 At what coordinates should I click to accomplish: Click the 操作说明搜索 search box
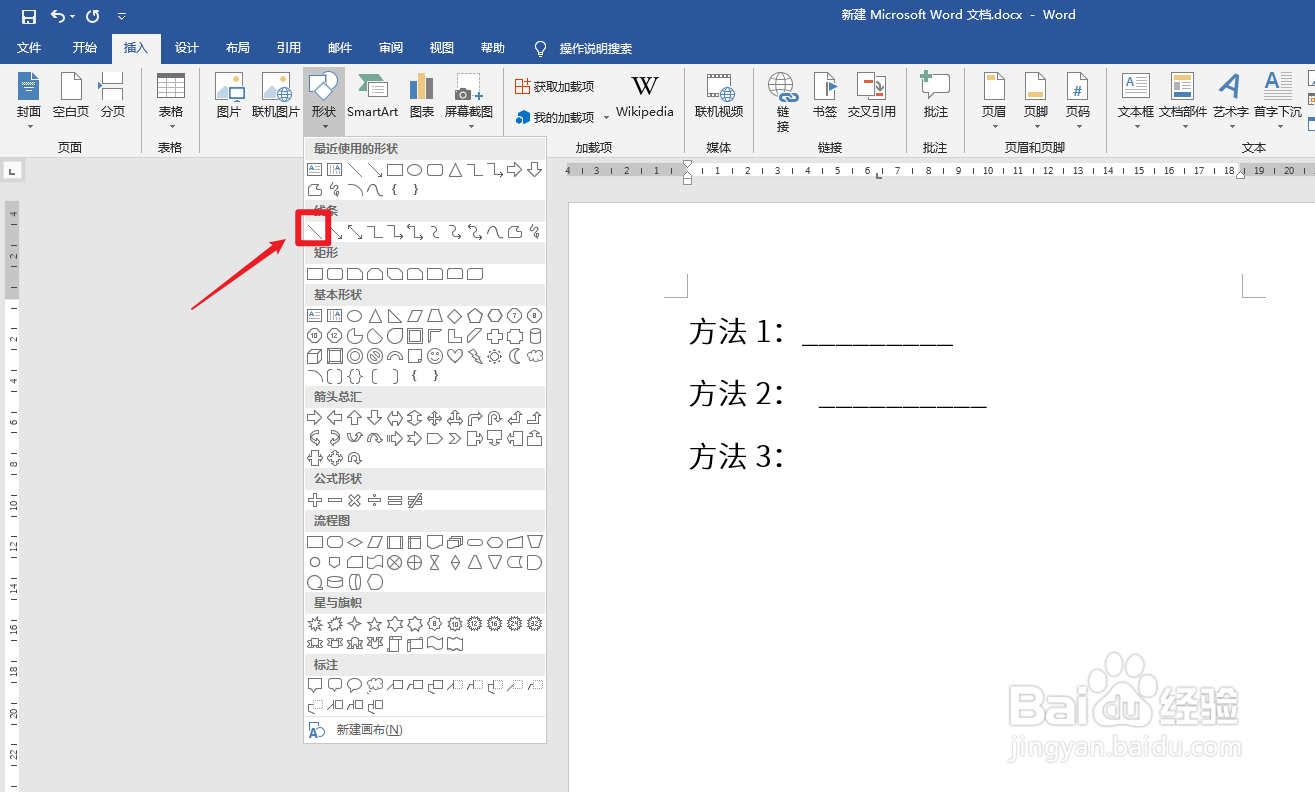(x=595, y=48)
